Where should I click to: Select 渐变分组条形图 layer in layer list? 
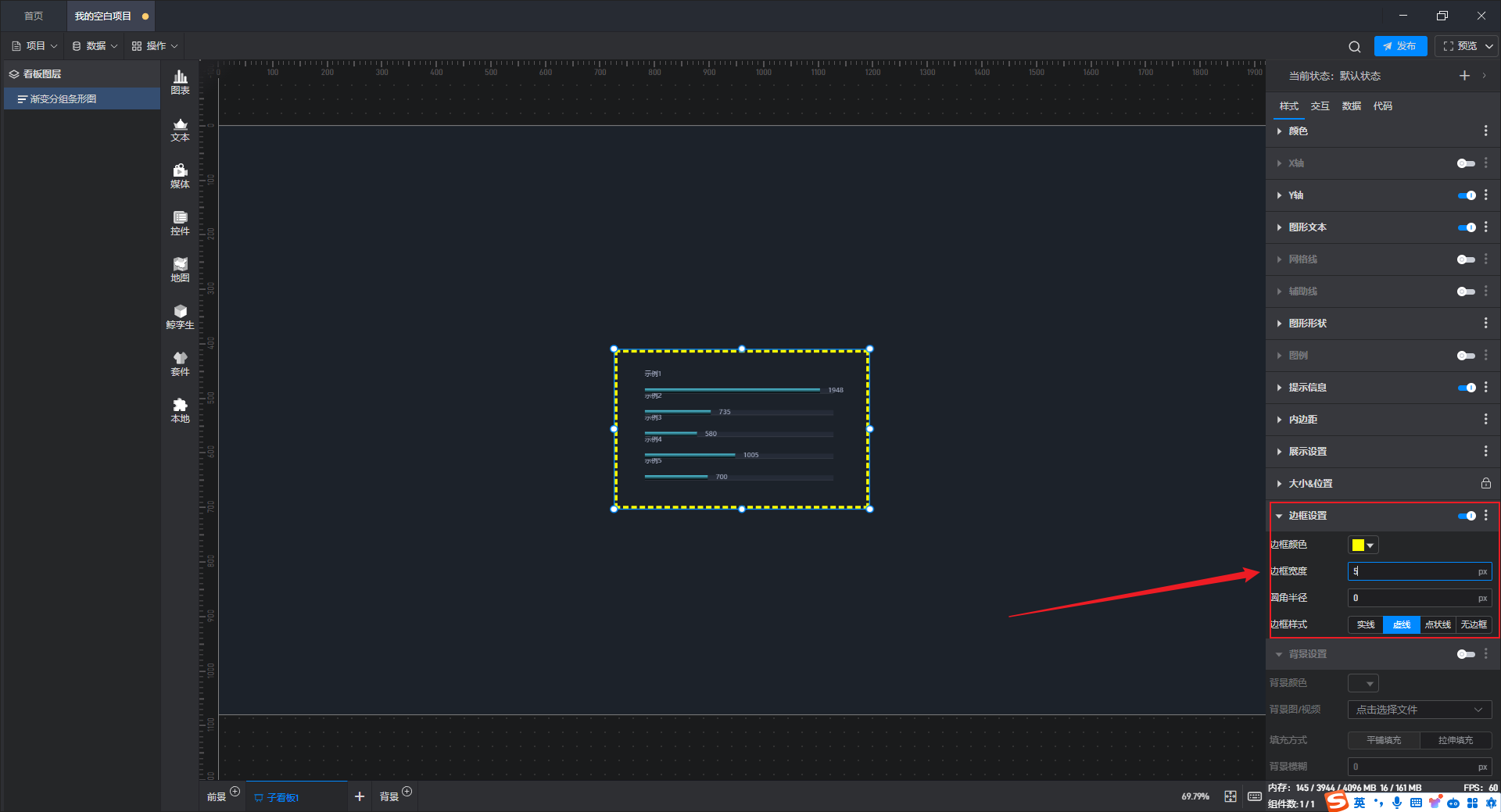(x=82, y=98)
